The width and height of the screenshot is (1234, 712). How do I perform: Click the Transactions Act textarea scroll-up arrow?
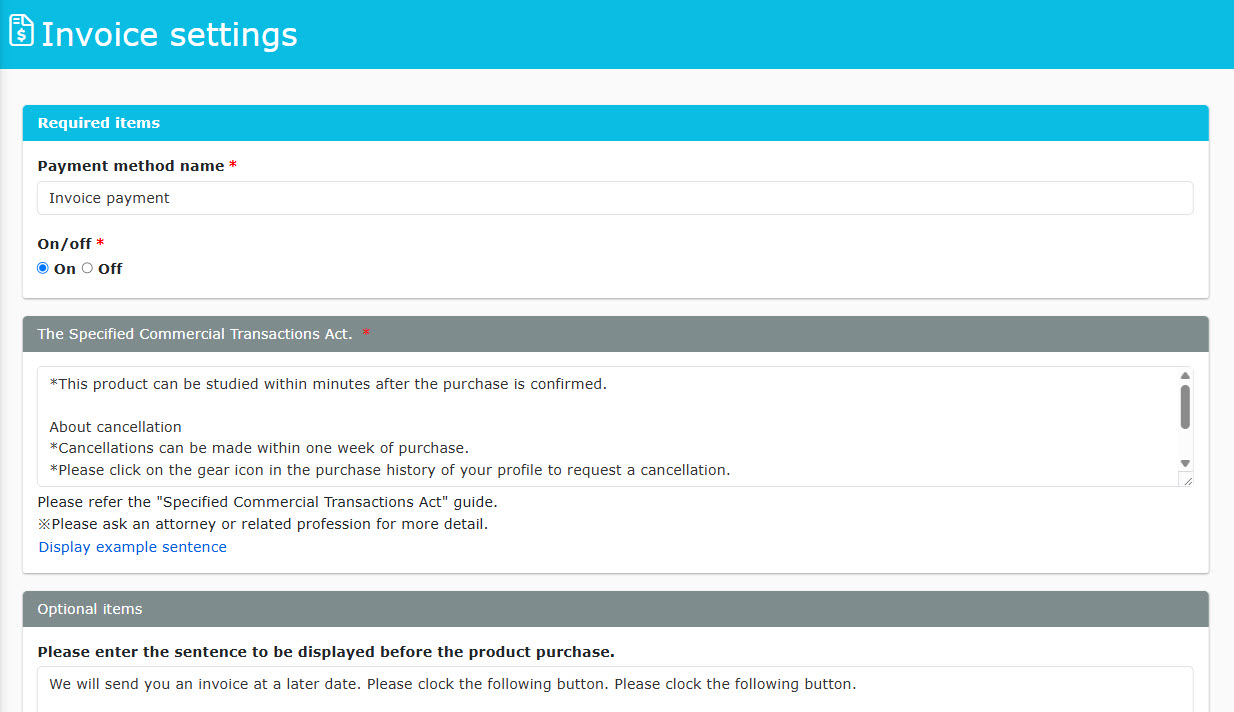pos(1185,376)
